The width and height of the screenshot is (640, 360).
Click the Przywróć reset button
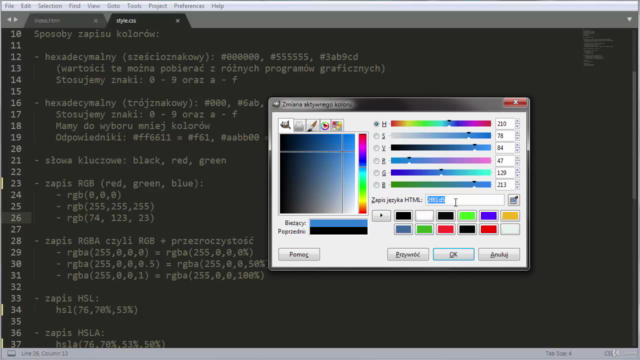point(408,254)
